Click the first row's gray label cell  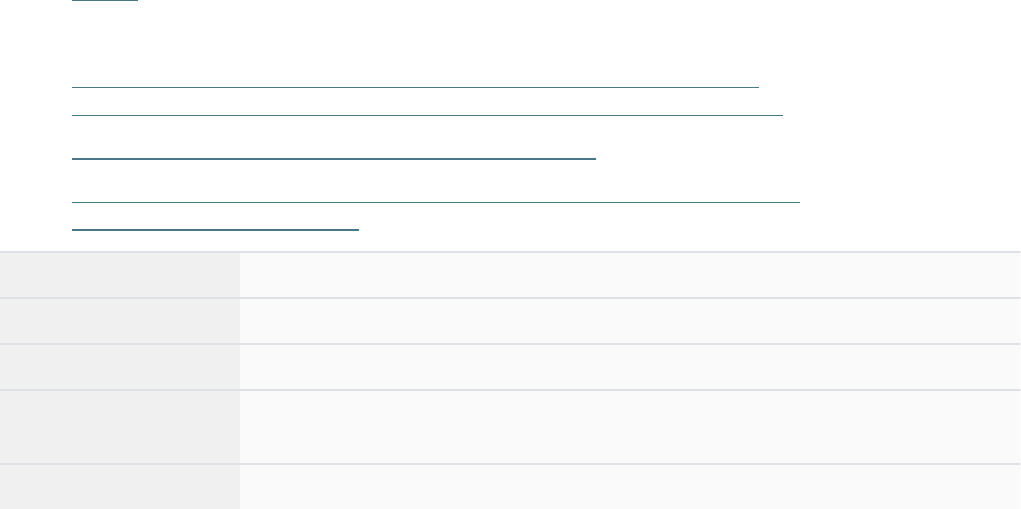coord(119,275)
